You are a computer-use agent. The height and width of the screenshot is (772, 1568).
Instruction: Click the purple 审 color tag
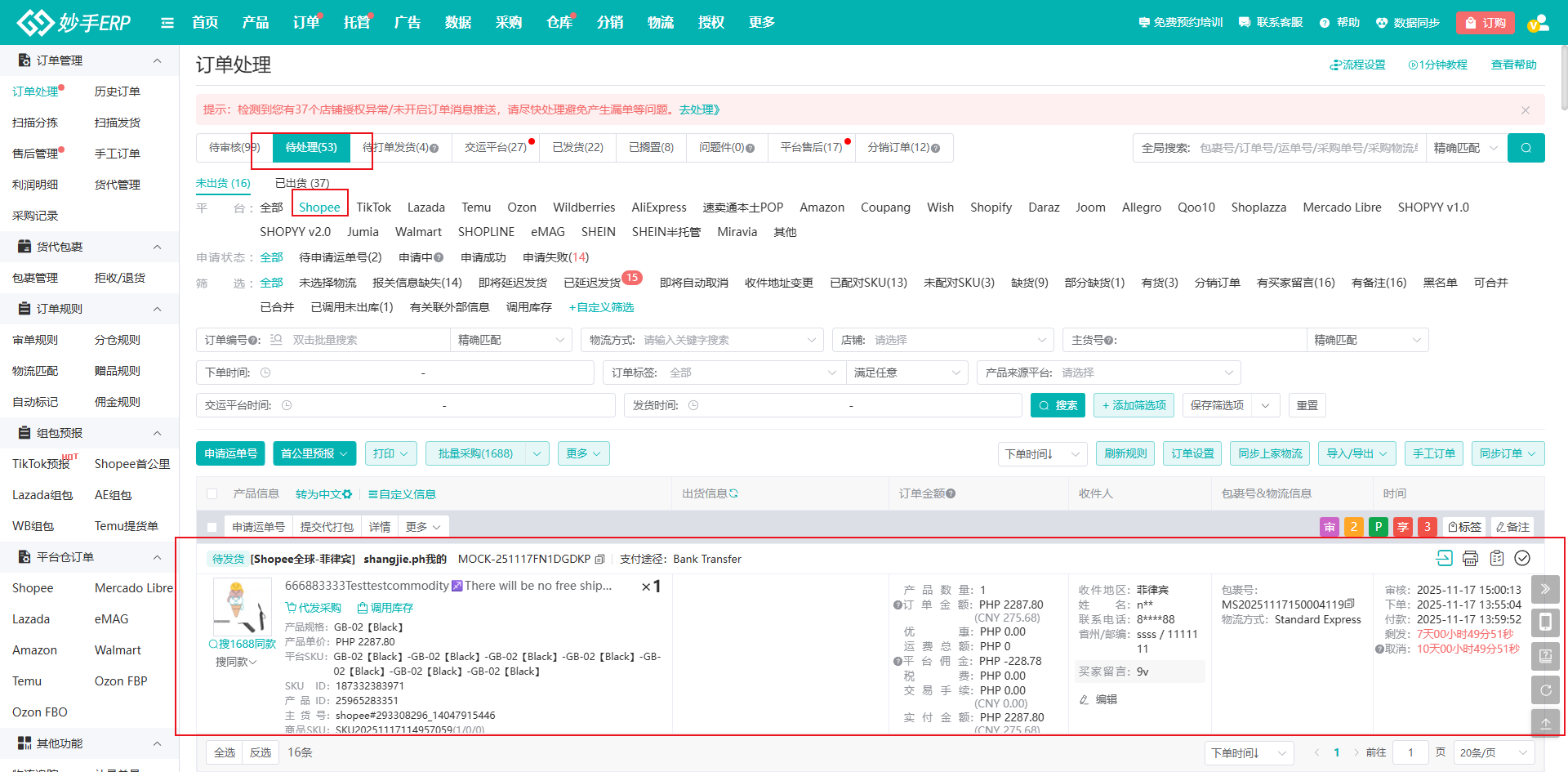tap(1329, 527)
